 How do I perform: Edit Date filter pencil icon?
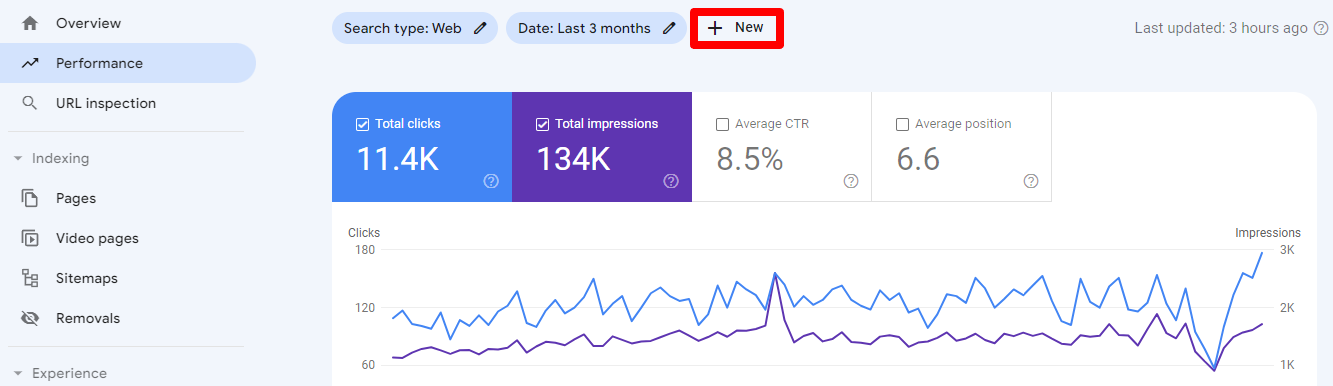[669, 28]
